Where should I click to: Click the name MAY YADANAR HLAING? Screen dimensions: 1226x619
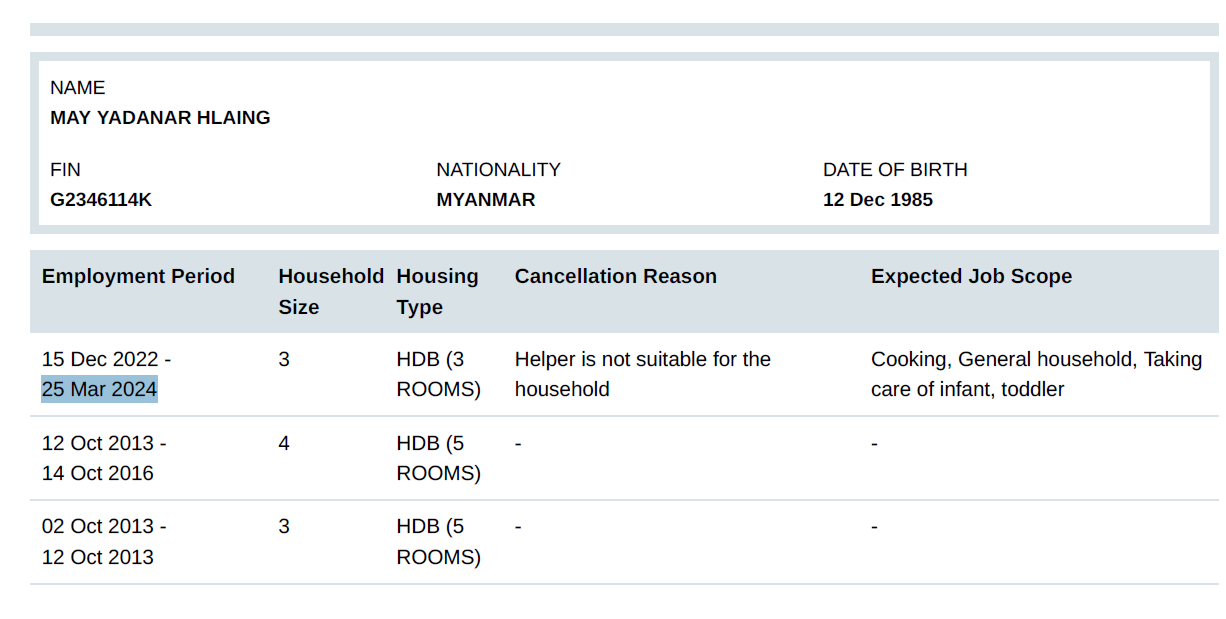pos(160,118)
